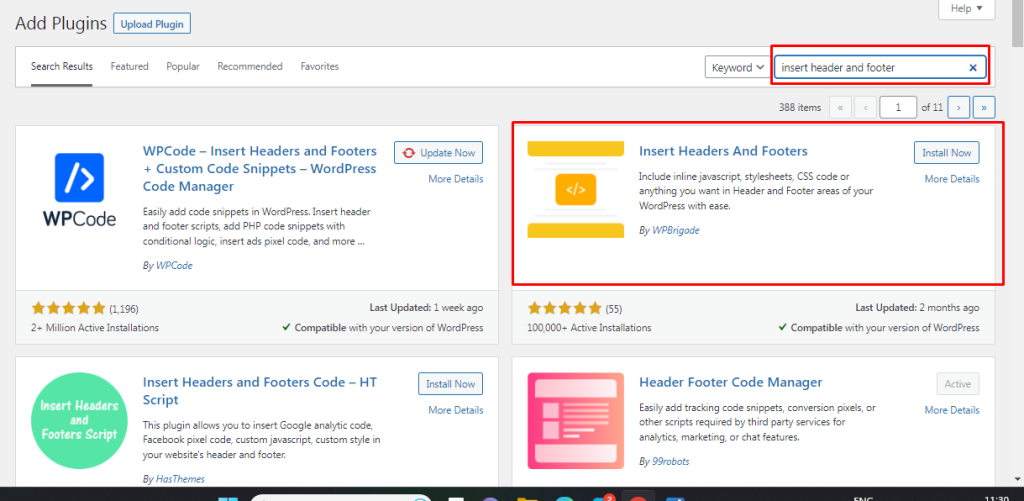Install the Insert Headers And Footers plugin by WPBrigade

tap(946, 153)
